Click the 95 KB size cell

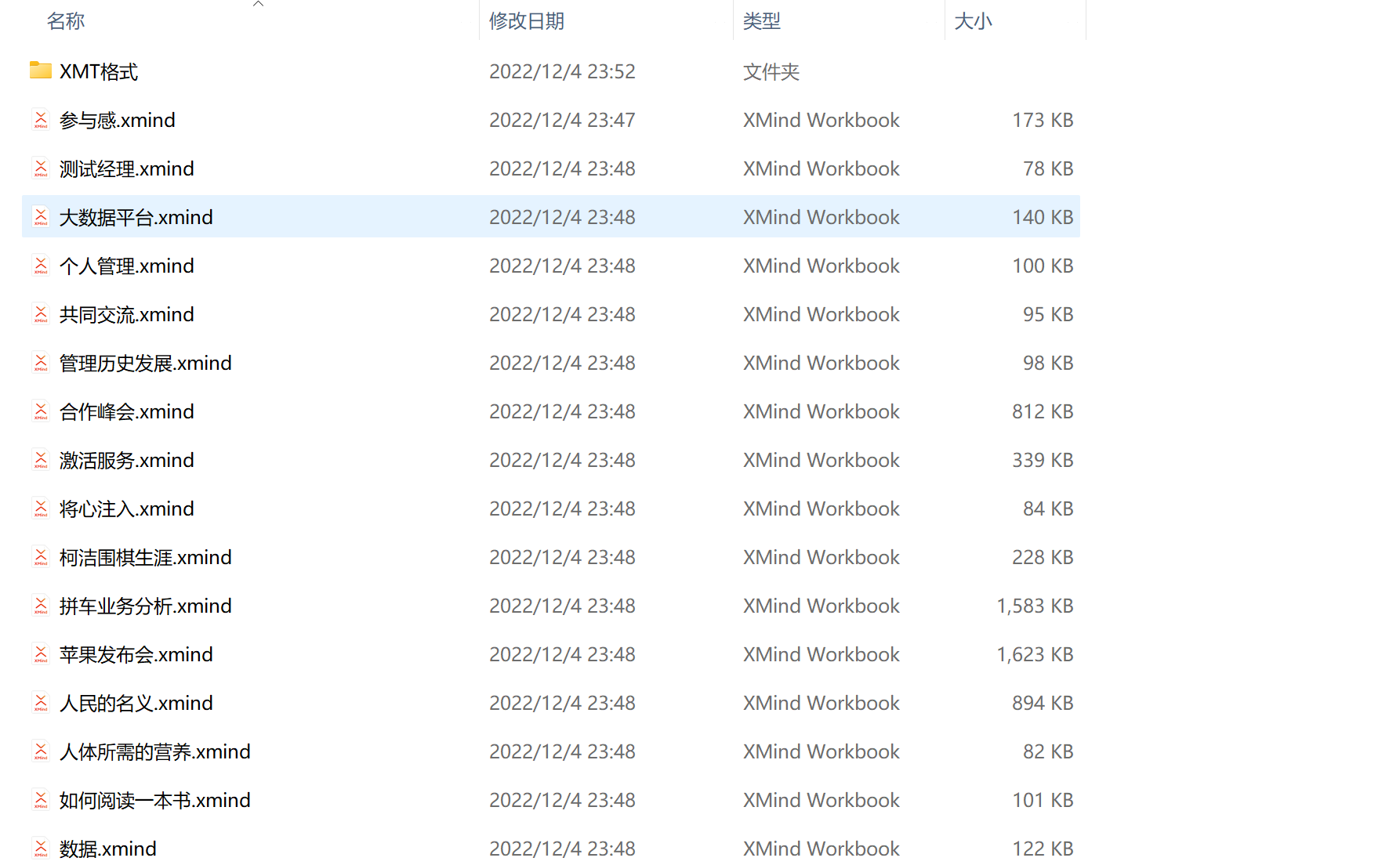(1048, 314)
